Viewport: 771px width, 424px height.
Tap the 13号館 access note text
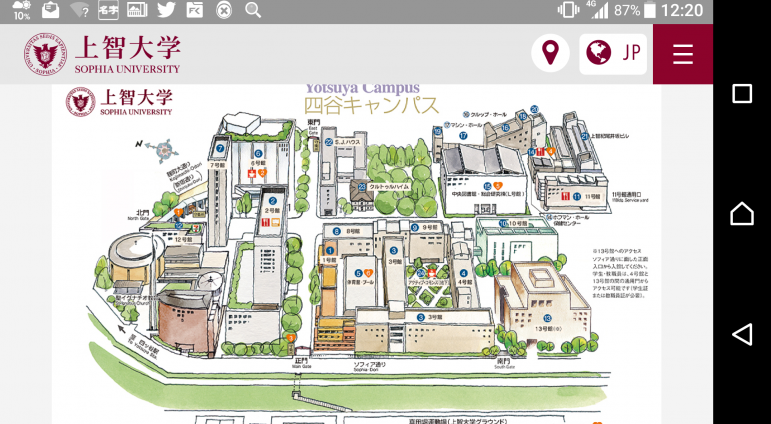tap(621, 273)
